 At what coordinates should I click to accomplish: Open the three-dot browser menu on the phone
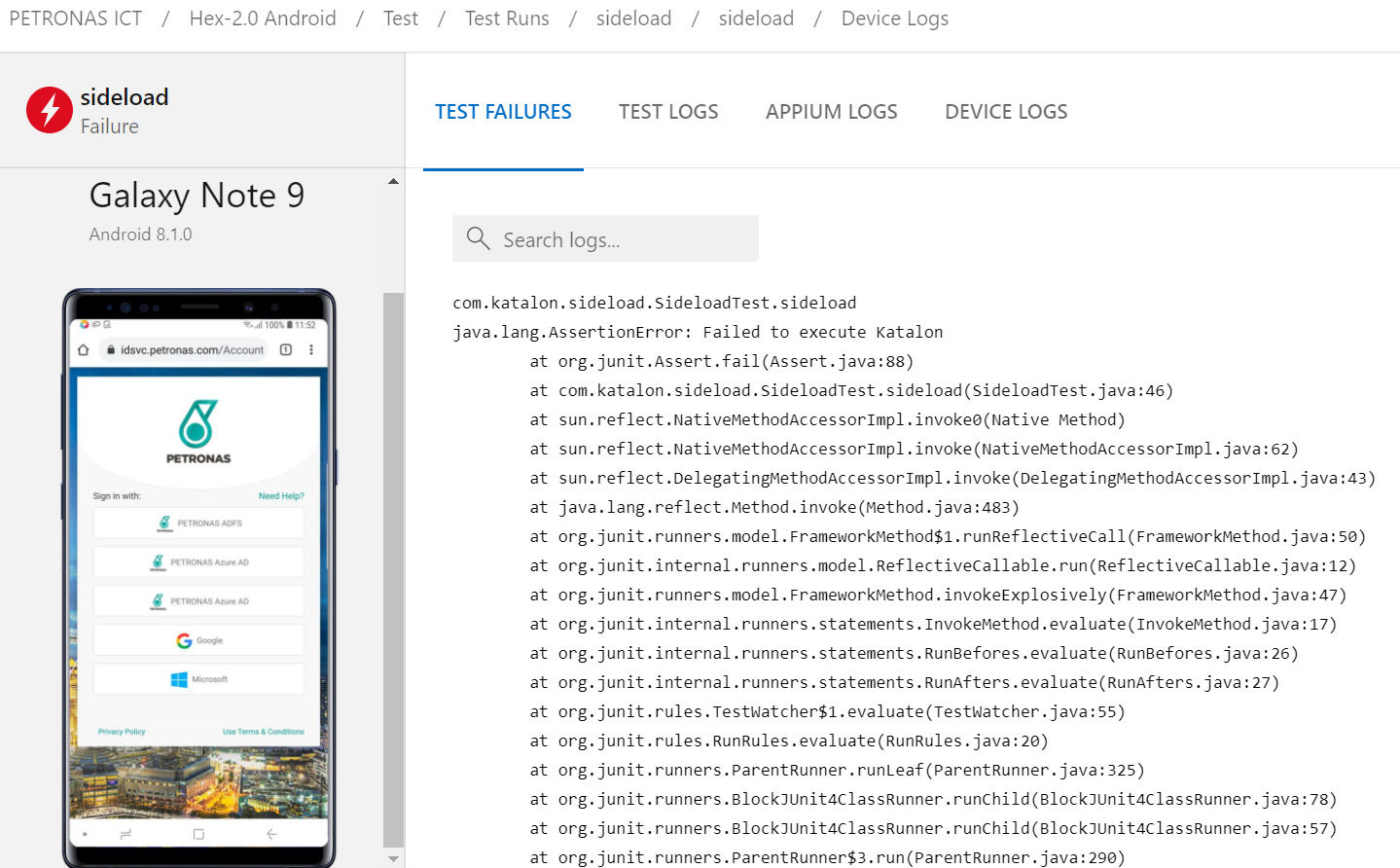pyautogui.click(x=311, y=350)
